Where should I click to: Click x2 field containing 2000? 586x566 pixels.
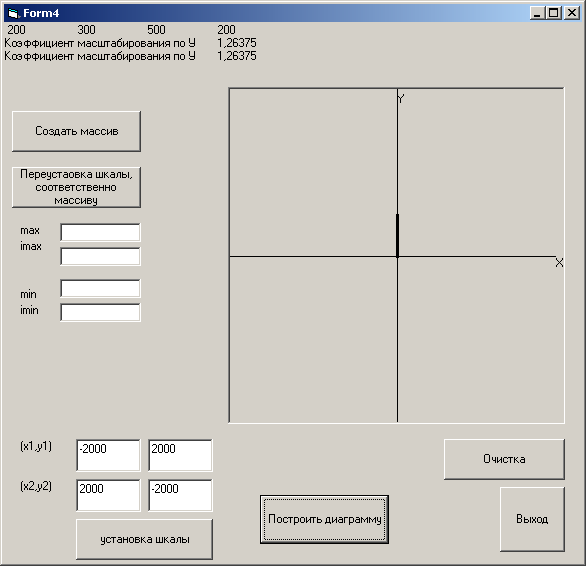[x=108, y=495]
